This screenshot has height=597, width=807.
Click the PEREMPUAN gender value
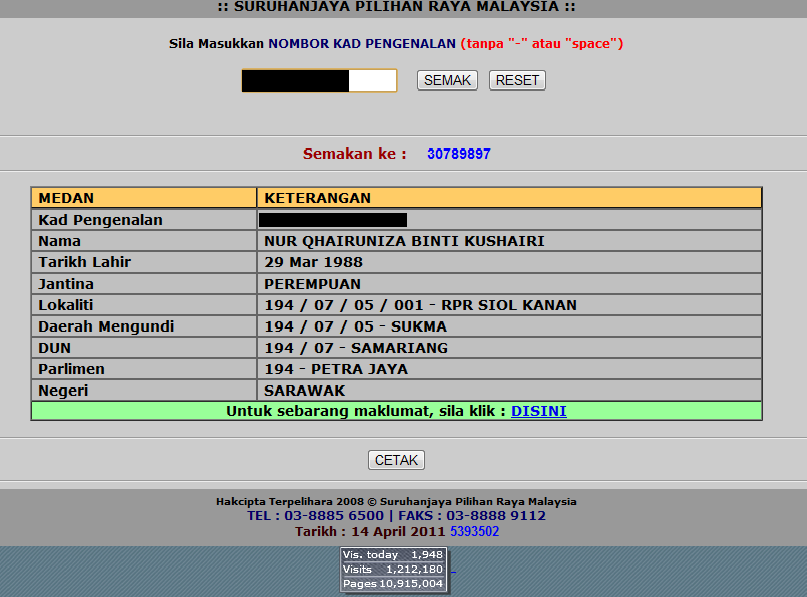(312, 284)
